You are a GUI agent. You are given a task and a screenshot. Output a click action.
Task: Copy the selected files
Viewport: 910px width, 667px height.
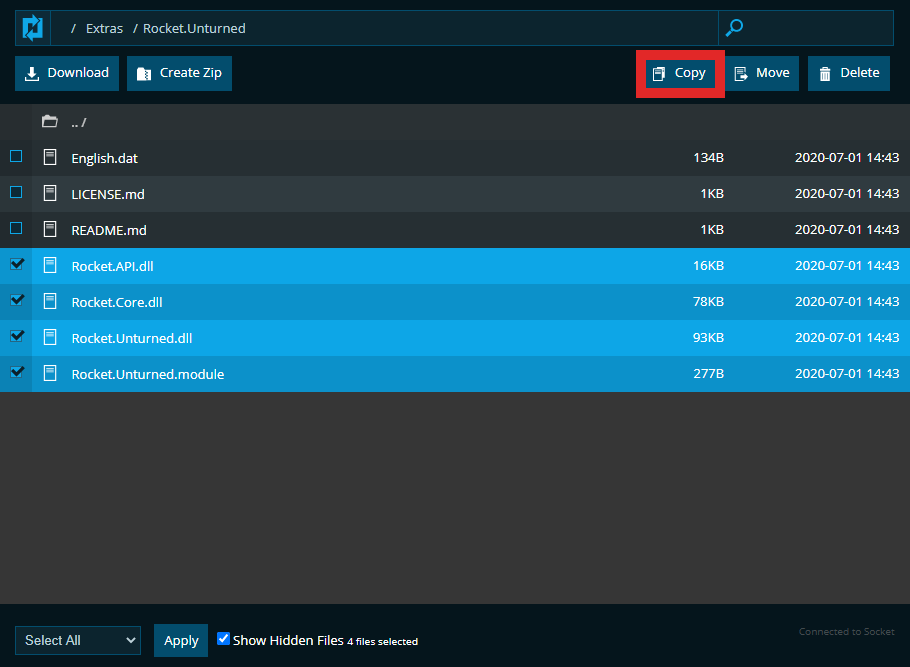(x=680, y=73)
